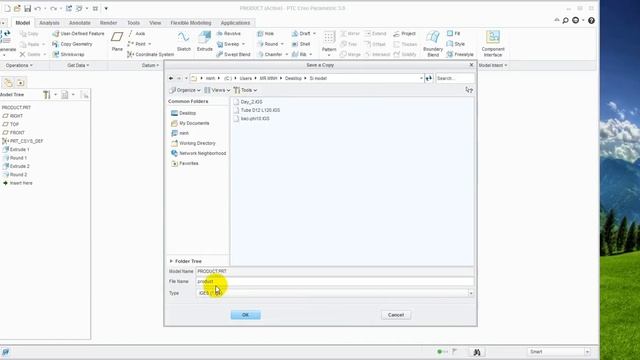Open Desktop in Common Folders
640x360 pixels.
click(x=184, y=113)
